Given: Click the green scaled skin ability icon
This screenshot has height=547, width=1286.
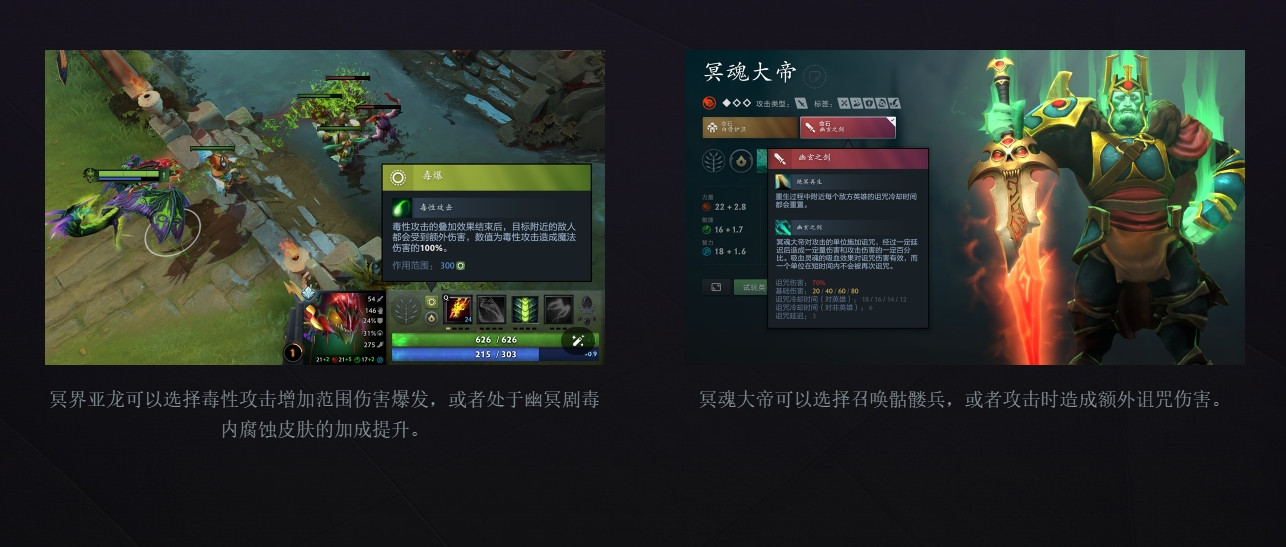Looking at the screenshot, I should [x=525, y=310].
